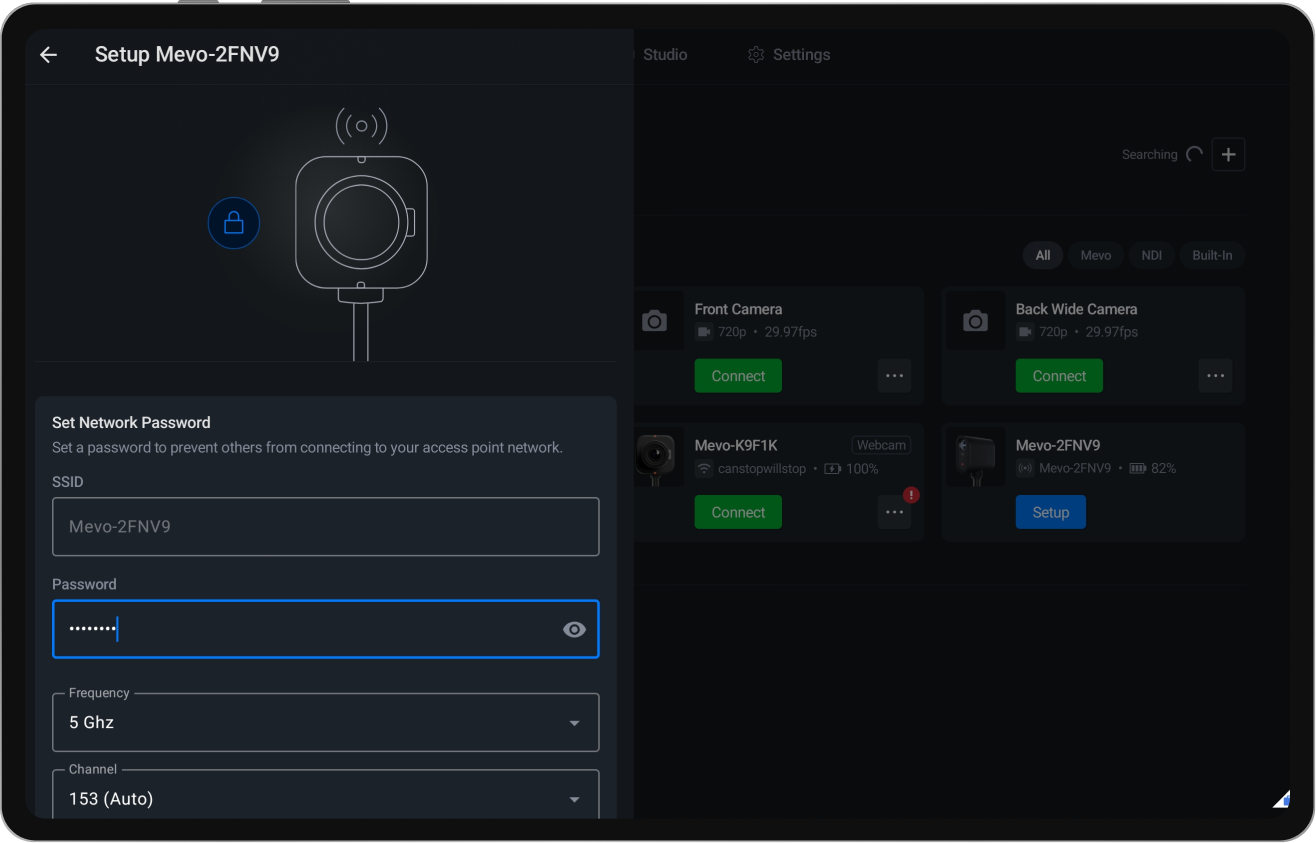Connect the Back Wide Camera

[1059, 376]
